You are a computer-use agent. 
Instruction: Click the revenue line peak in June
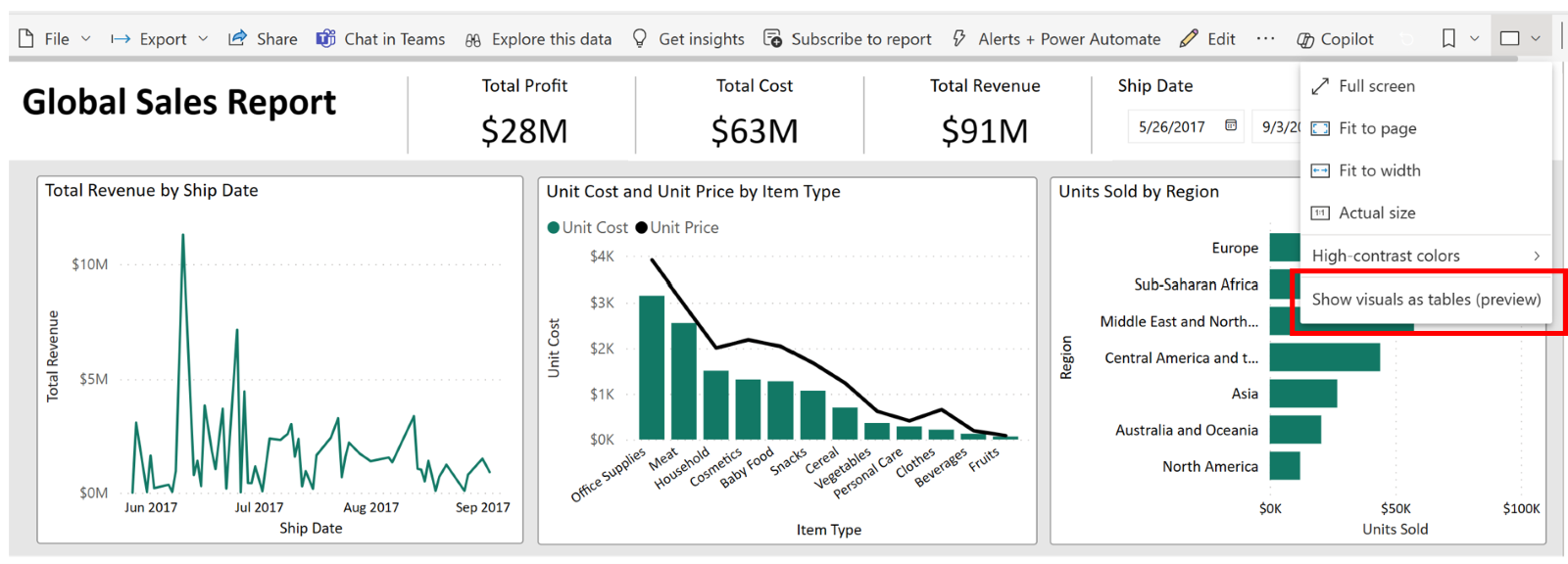[182, 236]
